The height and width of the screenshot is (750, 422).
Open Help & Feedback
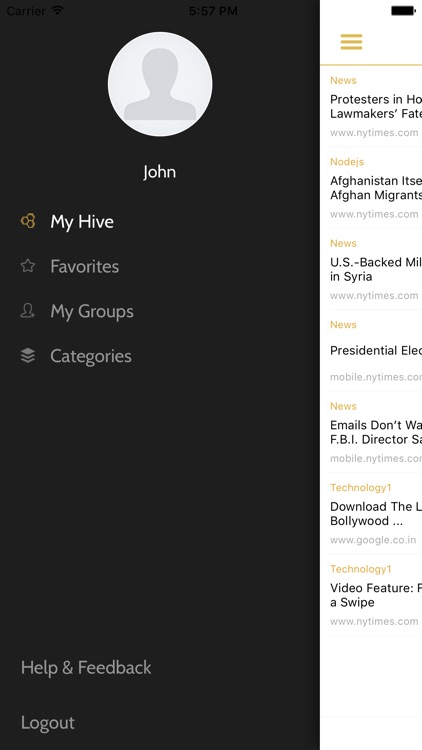(x=86, y=667)
